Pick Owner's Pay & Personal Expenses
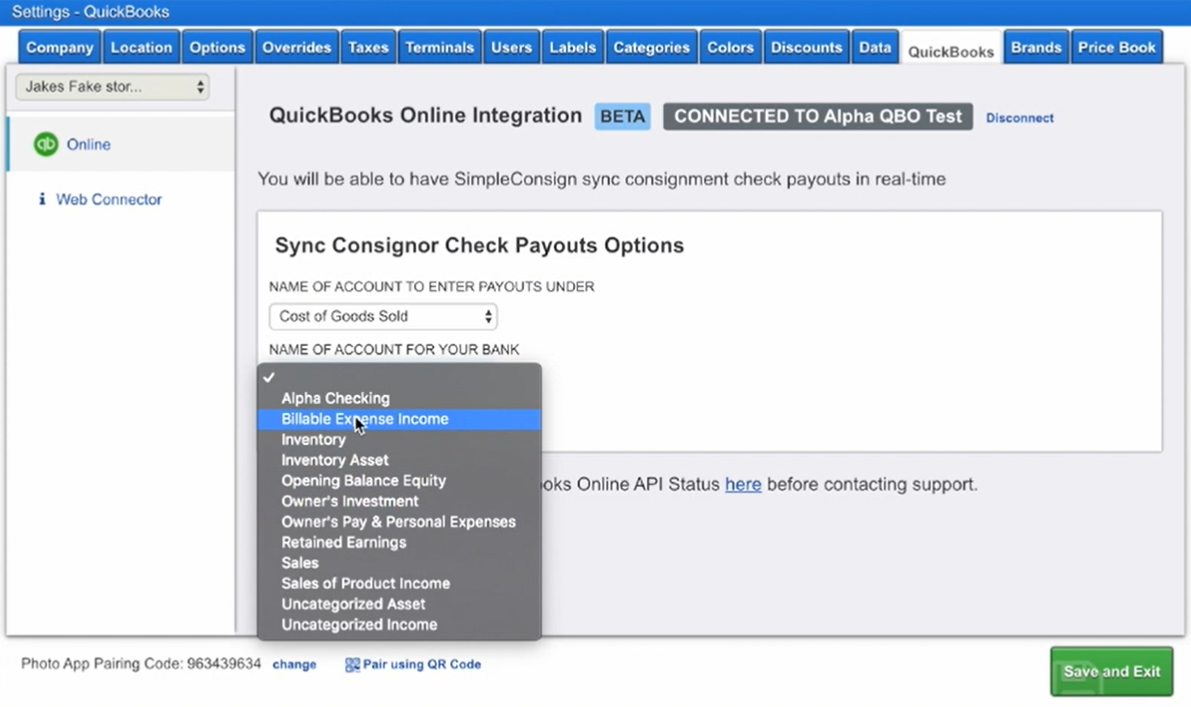This screenshot has height=707, width=1191. (x=400, y=522)
